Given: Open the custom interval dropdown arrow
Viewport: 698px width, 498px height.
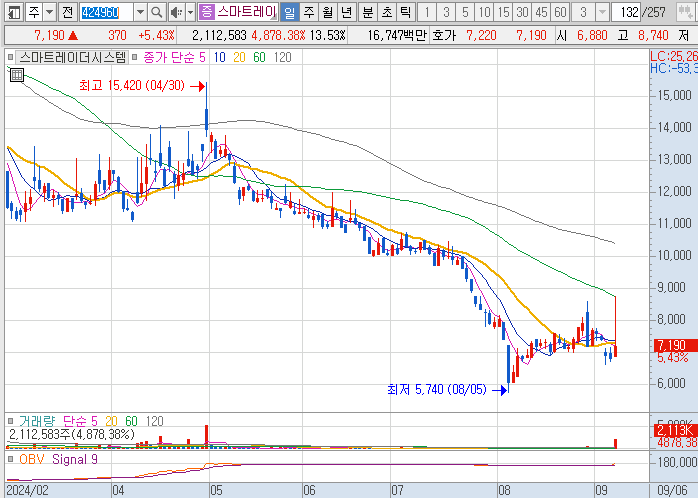Looking at the screenshot, I should [602, 12].
